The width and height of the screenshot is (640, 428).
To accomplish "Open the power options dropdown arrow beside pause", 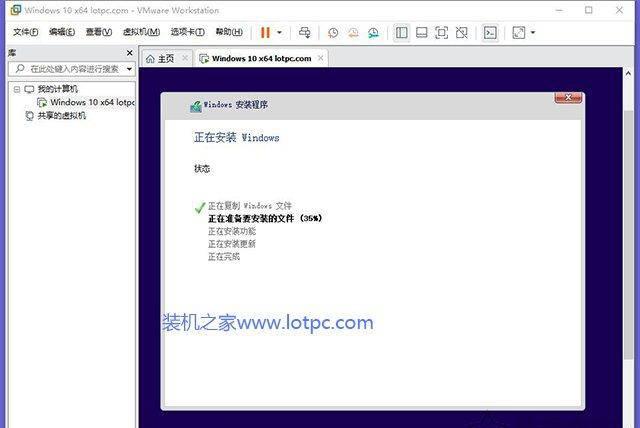I will click(x=280, y=33).
